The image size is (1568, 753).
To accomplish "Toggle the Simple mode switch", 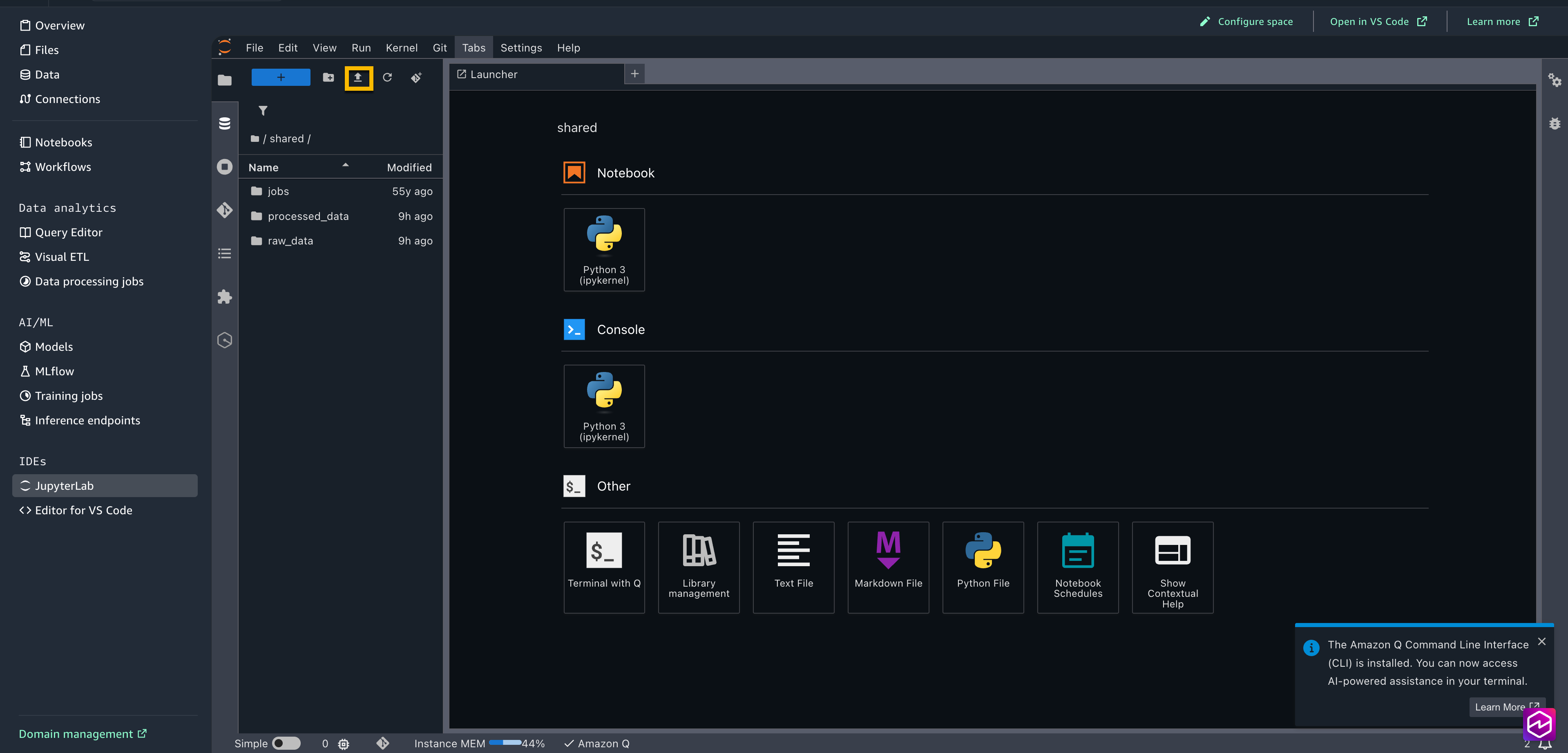I will click(286, 743).
